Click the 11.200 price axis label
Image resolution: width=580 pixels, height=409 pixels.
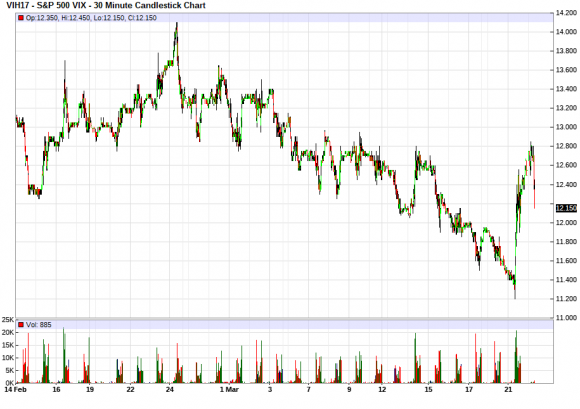click(x=566, y=299)
